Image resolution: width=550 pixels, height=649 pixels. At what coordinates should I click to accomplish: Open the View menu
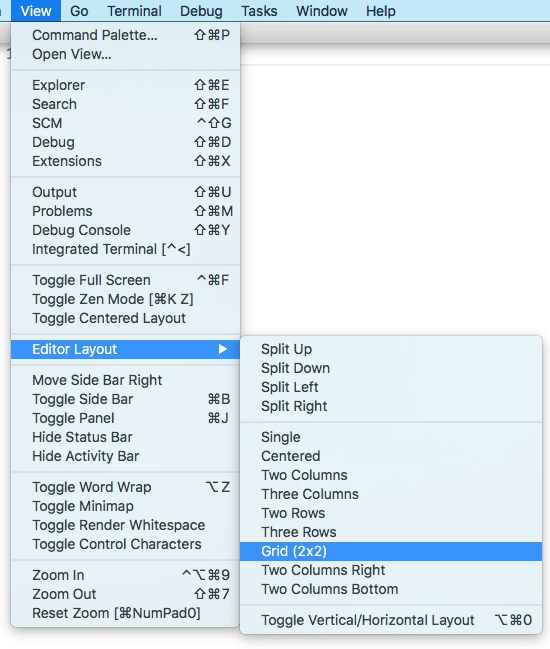point(36,11)
